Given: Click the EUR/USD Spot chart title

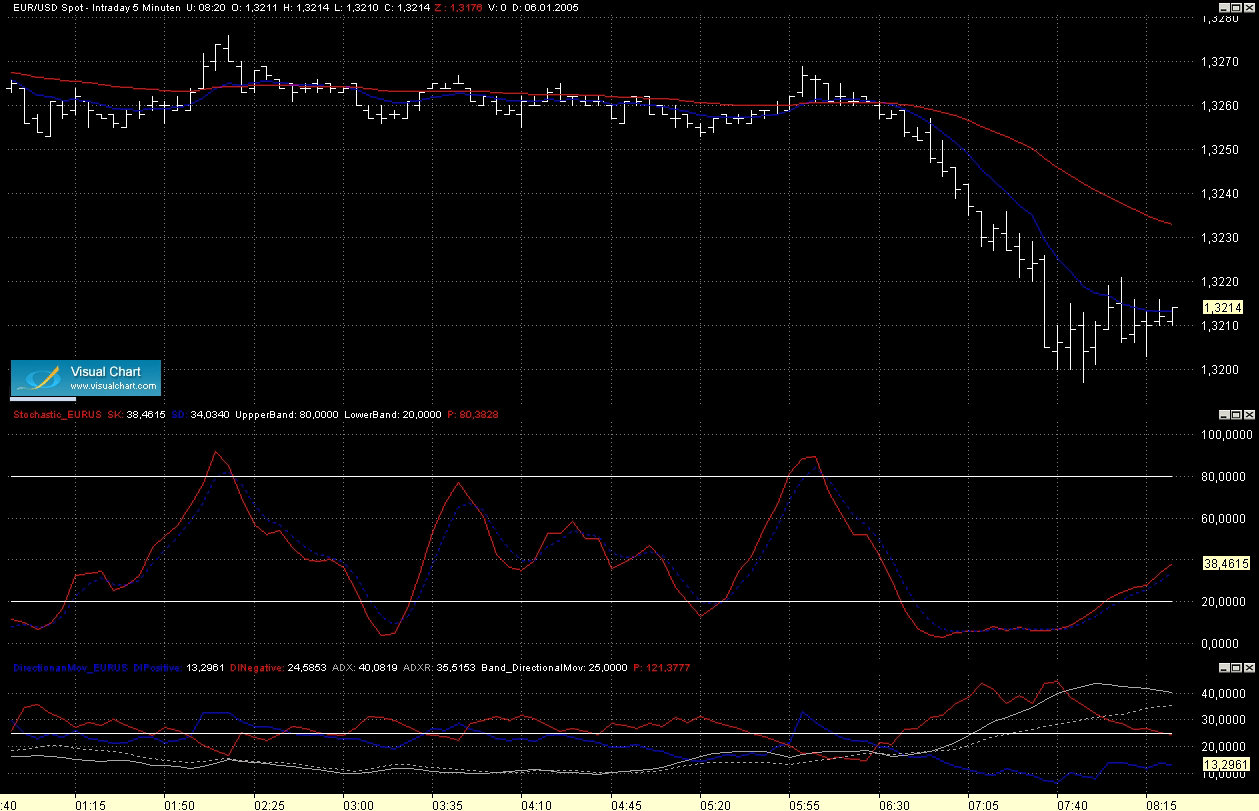Looking at the screenshot, I should (x=44, y=7).
